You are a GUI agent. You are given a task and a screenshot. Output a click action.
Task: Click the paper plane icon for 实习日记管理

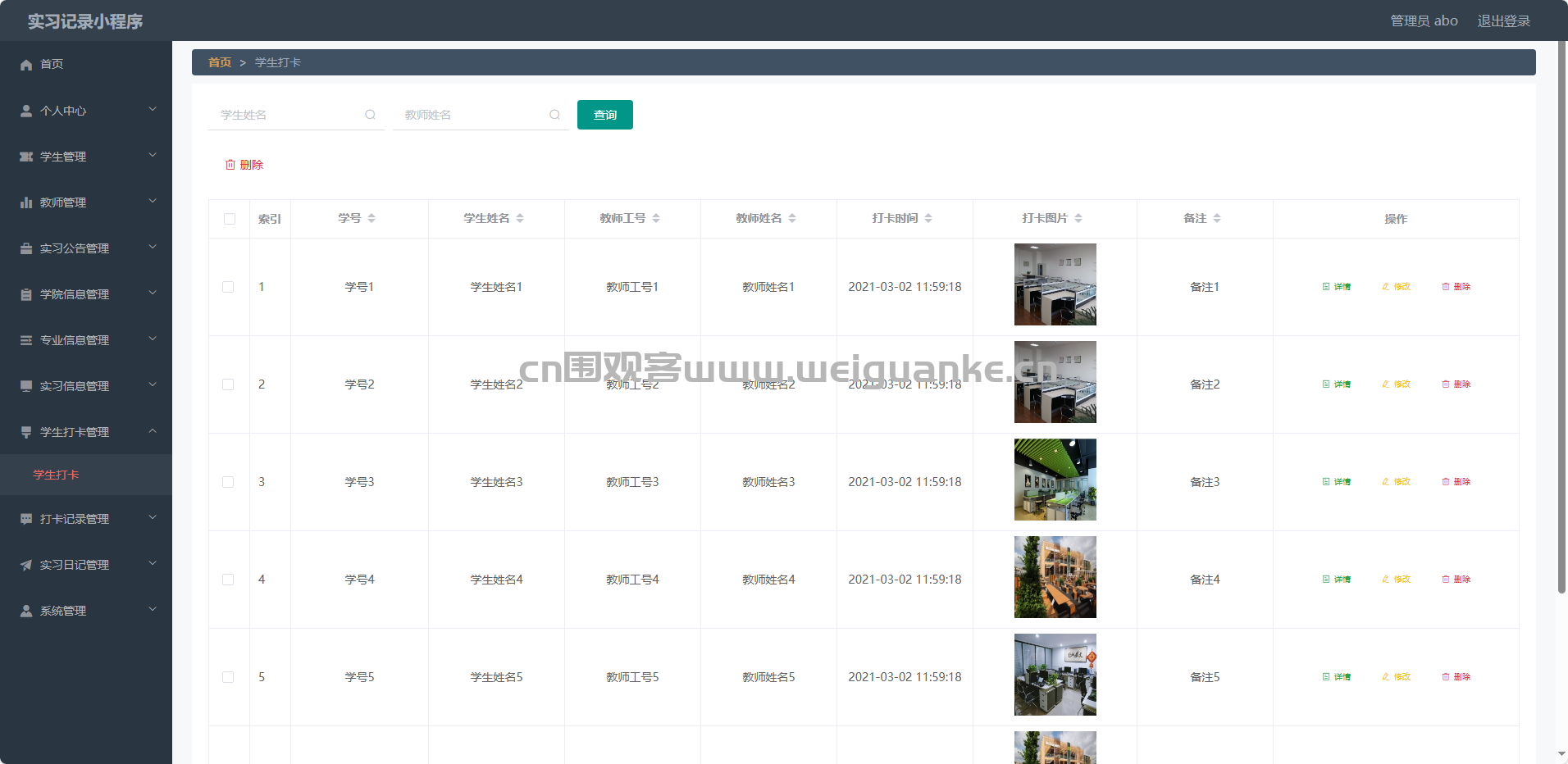[x=26, y=565]
